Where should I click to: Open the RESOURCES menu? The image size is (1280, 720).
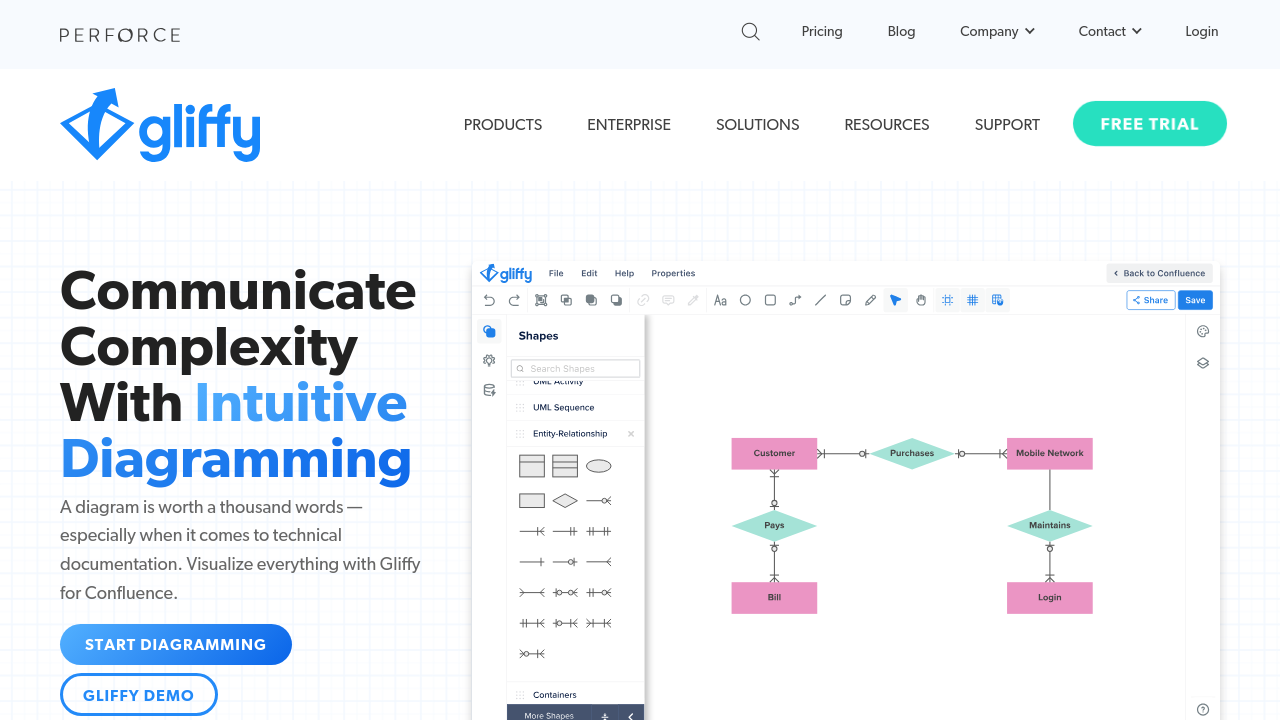[887, 125]
